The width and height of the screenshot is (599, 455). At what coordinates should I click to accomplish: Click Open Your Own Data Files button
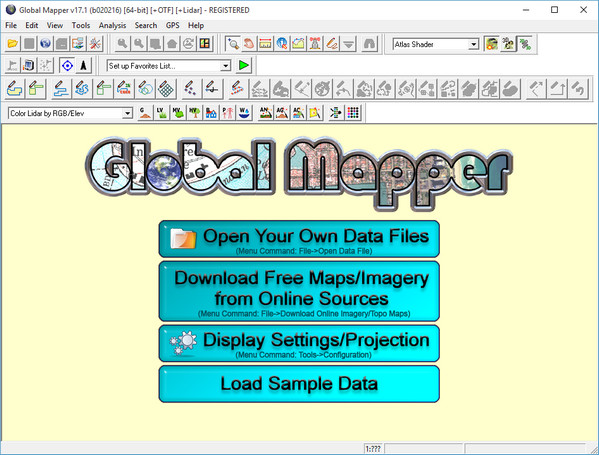coord(299,239)
